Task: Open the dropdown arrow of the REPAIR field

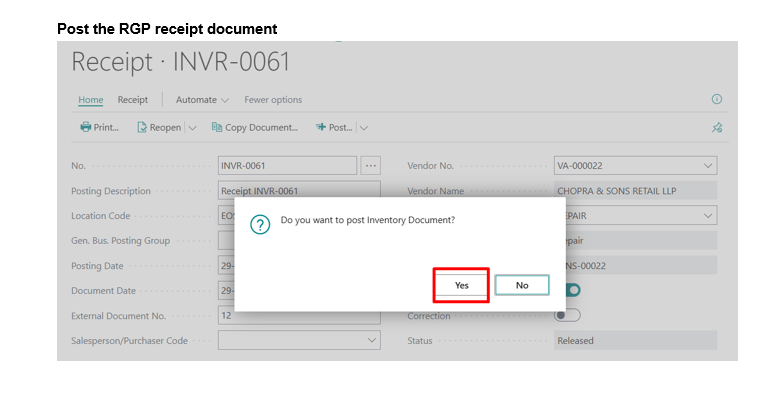Action: 708,216
